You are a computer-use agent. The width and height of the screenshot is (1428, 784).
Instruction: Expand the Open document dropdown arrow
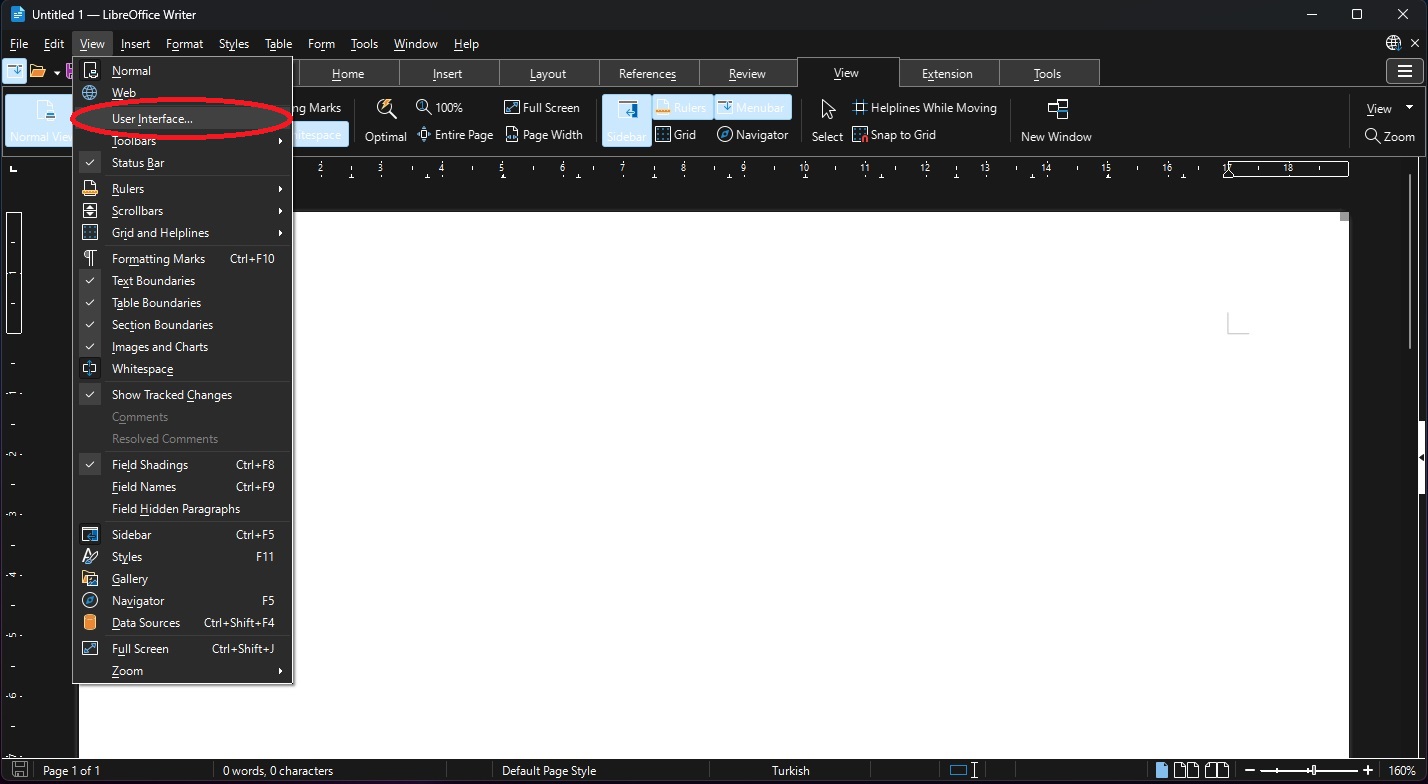pos(57,71)
